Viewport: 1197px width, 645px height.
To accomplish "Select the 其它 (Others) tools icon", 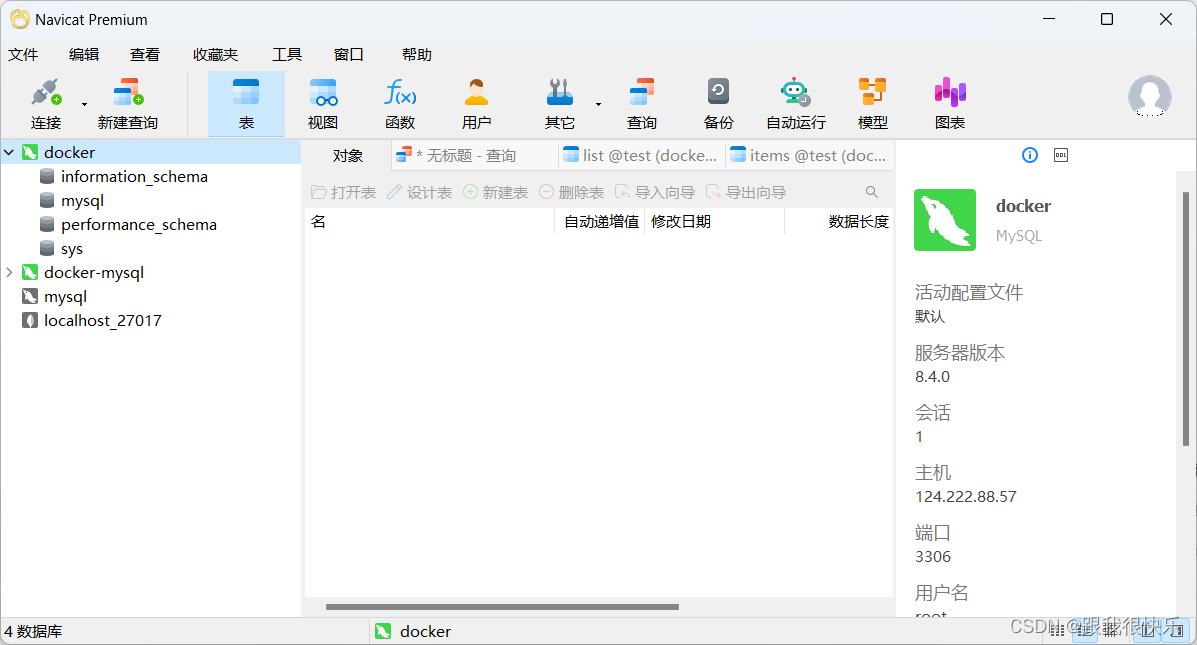I will click(x=560, y=93).
